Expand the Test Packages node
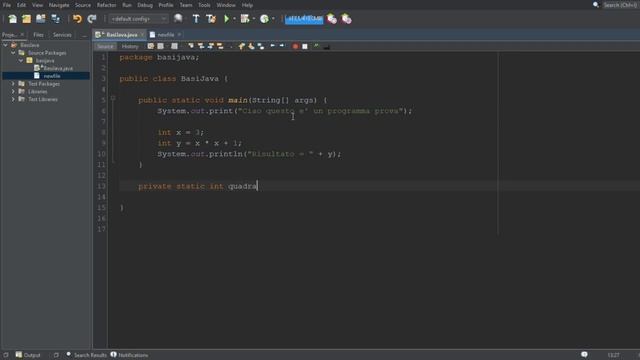Viewport: 640px width, 360px height. coord(13,84)
